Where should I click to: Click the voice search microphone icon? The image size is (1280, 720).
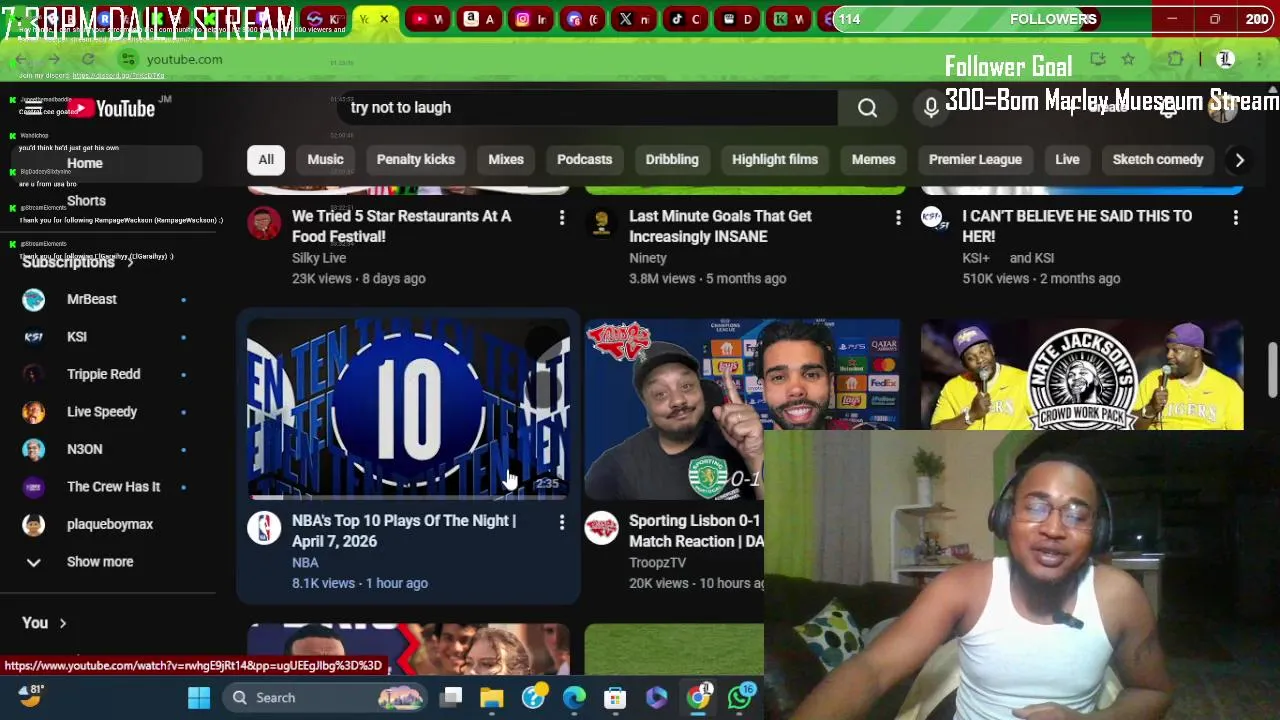931,108
